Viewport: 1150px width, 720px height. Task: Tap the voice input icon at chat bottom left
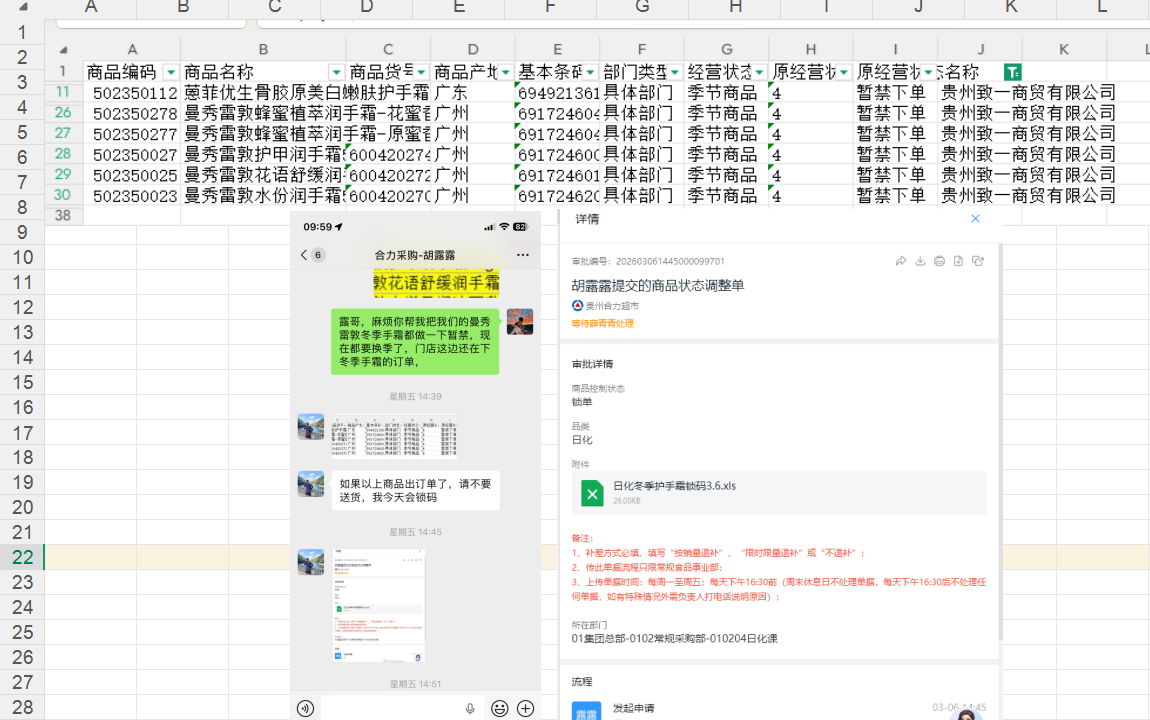(307, 708)
